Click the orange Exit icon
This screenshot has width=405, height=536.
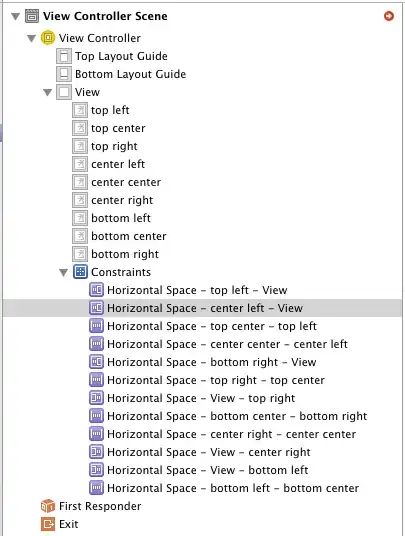point(48,524)
